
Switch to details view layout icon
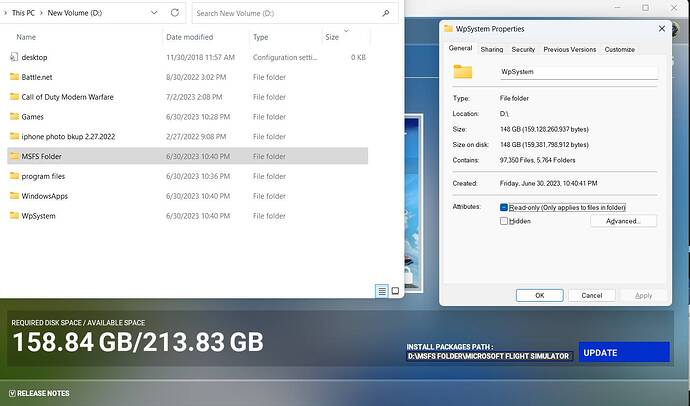(x=382, y=291)
